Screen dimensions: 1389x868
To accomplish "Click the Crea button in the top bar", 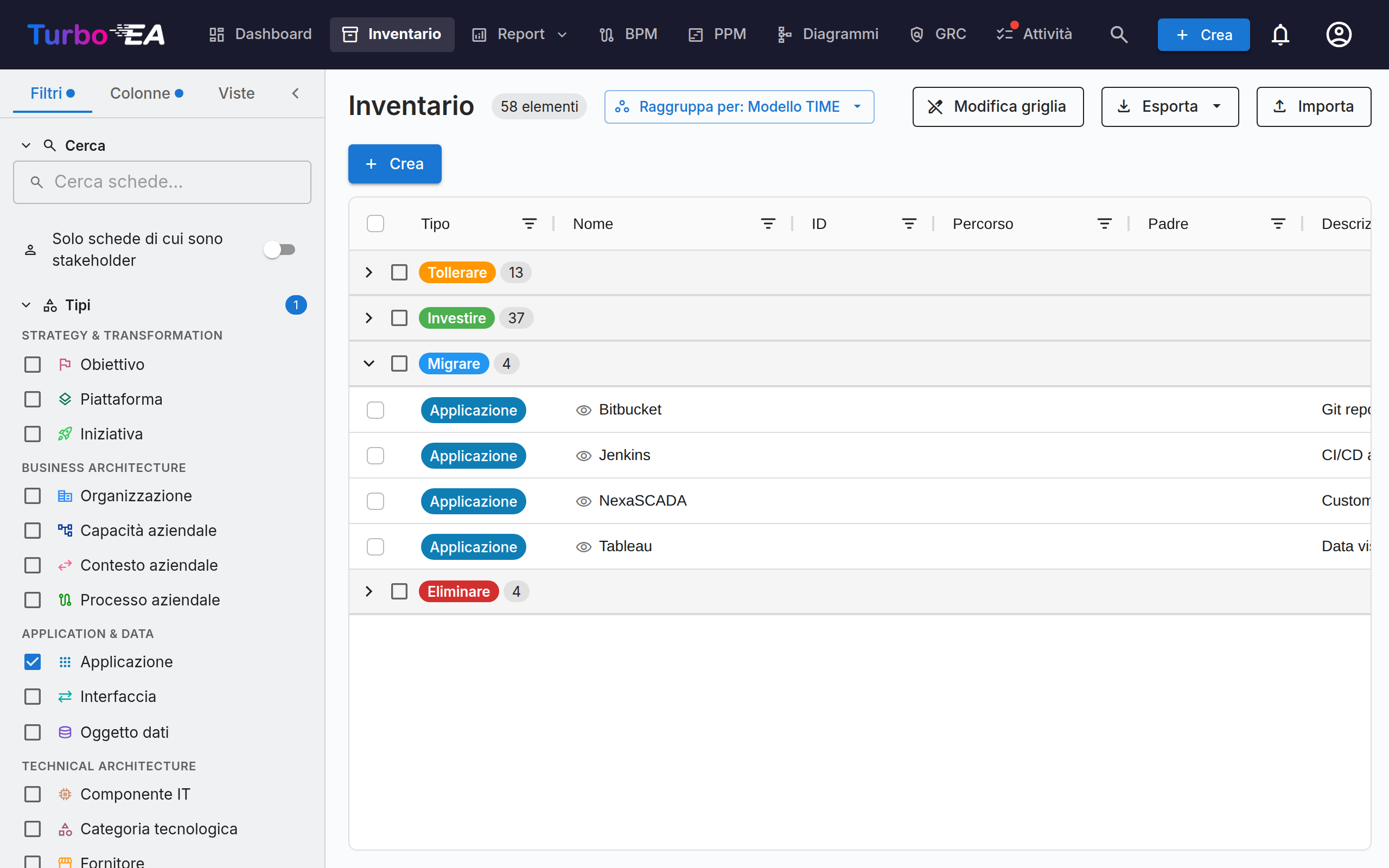I will tap(1203, 35).
